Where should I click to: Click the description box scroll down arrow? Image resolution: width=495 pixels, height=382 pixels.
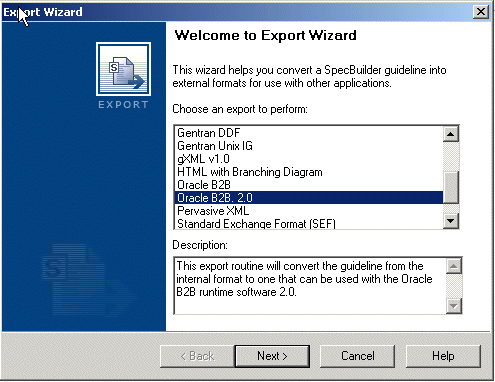pos(454,305)
